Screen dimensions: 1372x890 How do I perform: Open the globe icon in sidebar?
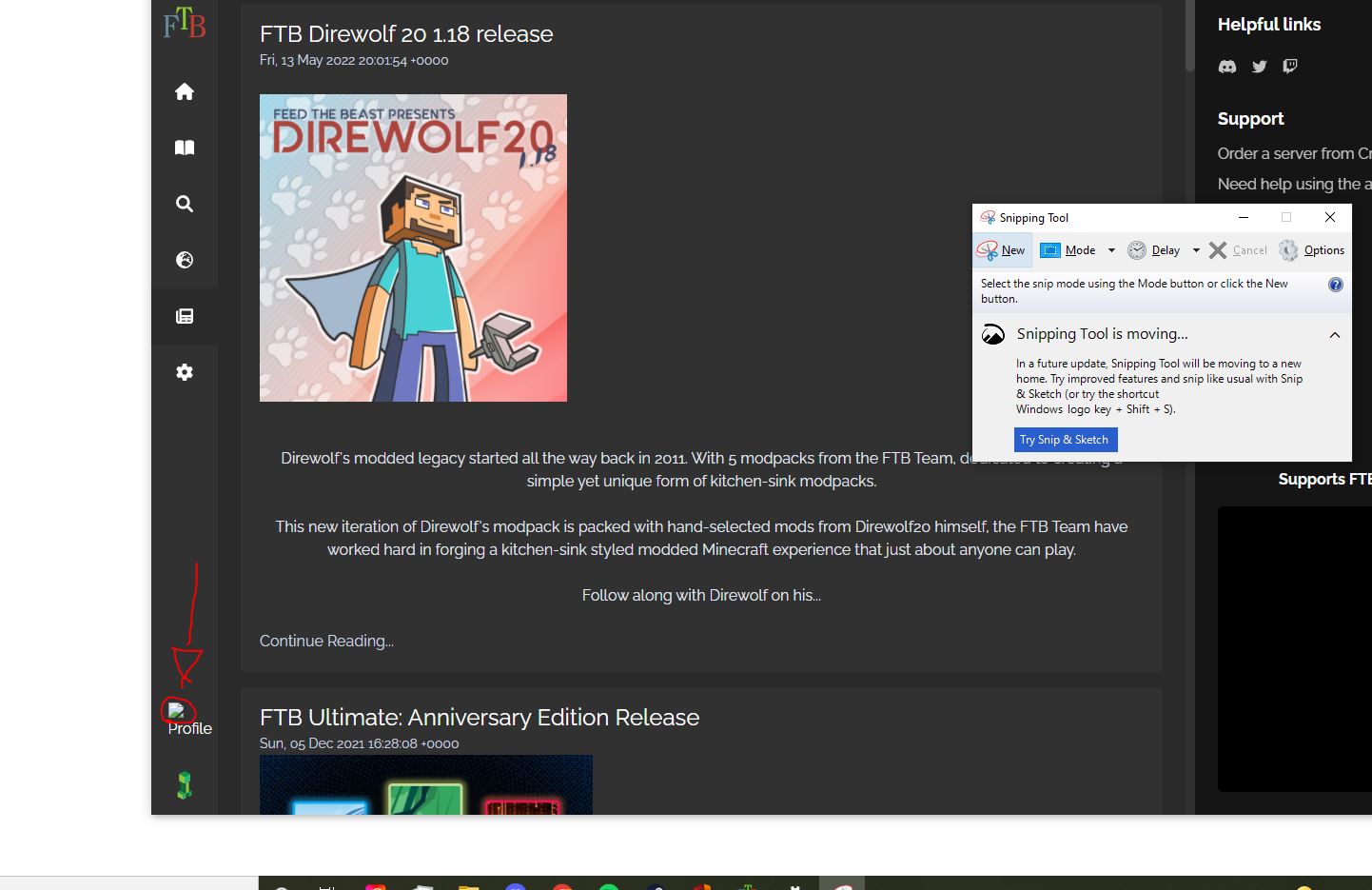tap(185, 260)
